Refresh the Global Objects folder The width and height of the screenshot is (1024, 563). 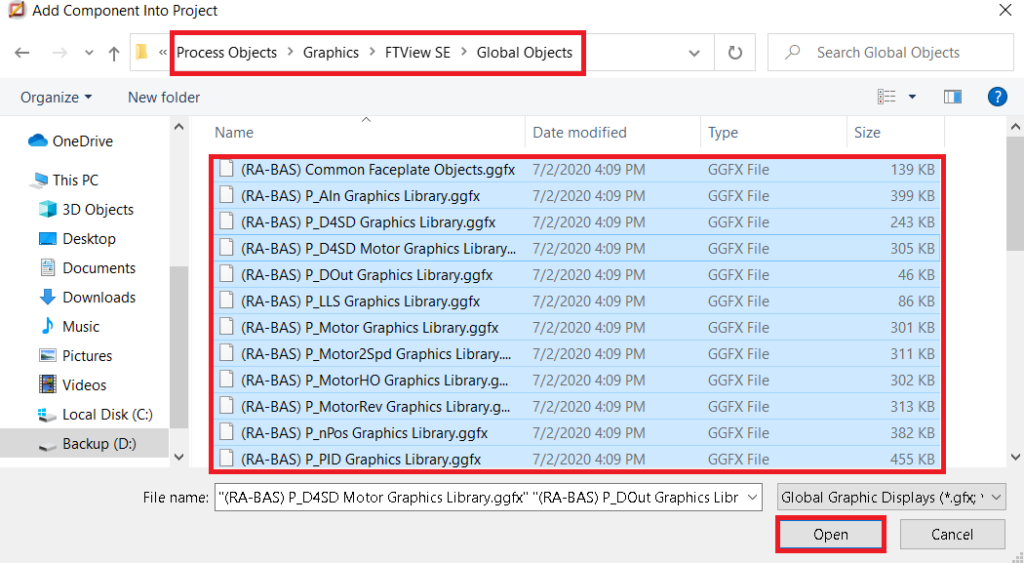(735, 53)
